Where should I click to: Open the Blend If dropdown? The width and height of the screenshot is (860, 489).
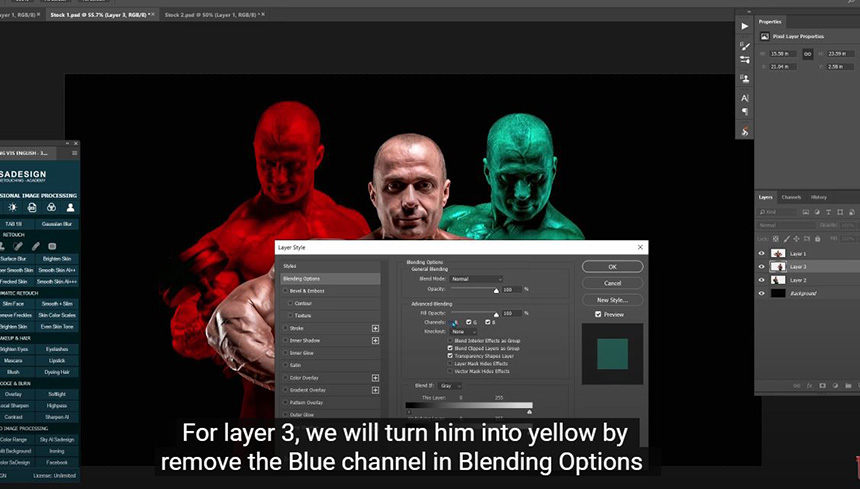tap(449, 385)
